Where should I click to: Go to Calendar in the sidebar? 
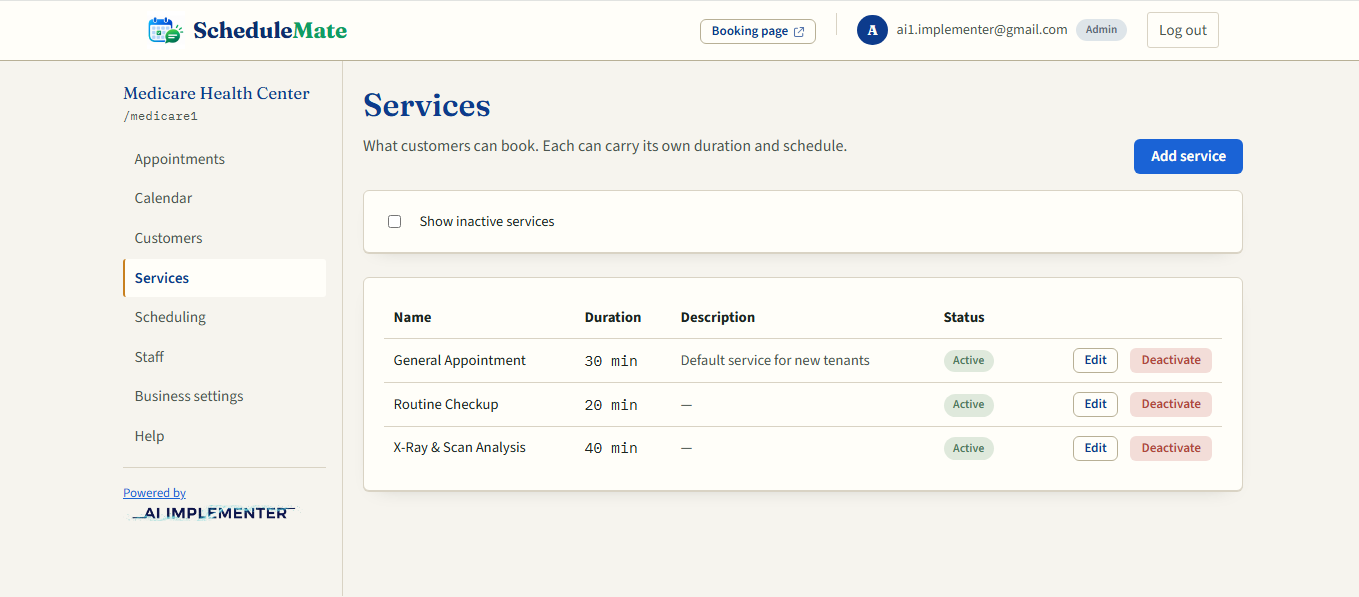click(224, 198)
